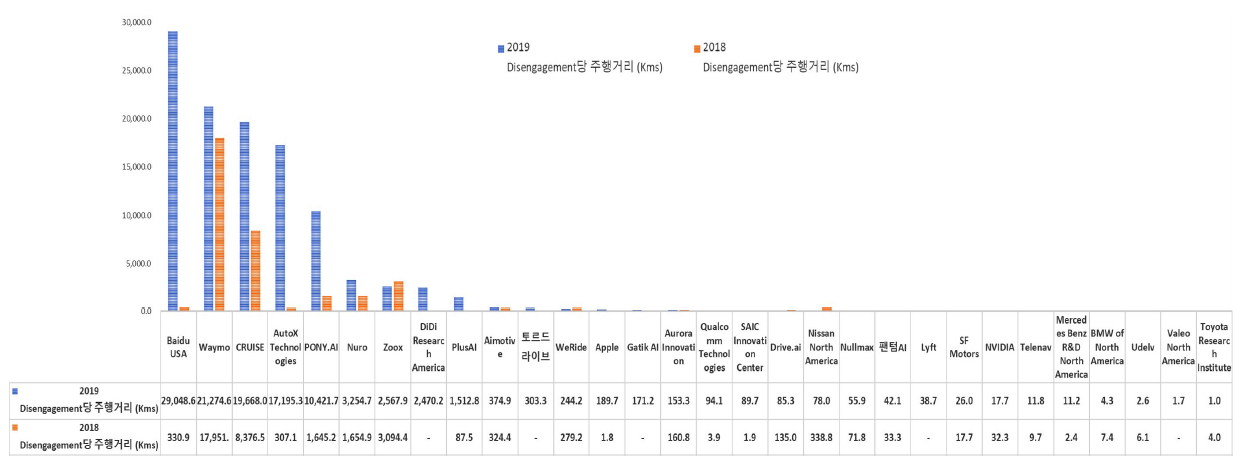
Task: Click the 'Baidu USA' category label
Action: pos(179,347)
